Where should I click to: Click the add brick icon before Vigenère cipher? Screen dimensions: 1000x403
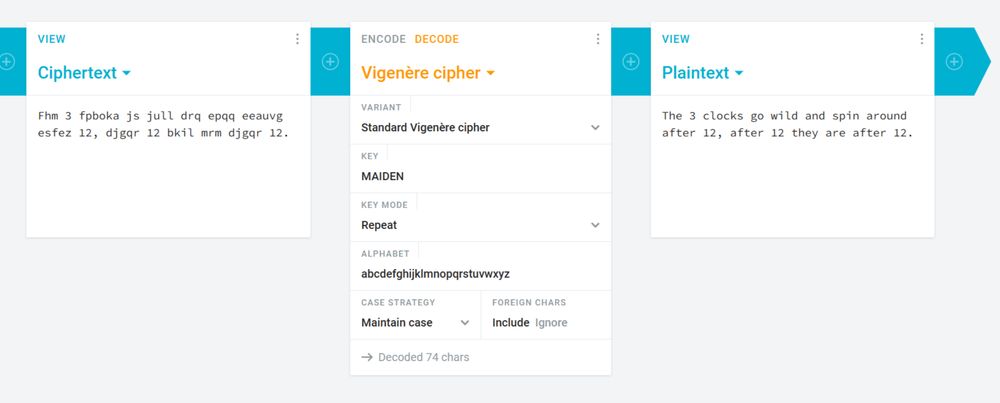(x=330, y=61)
